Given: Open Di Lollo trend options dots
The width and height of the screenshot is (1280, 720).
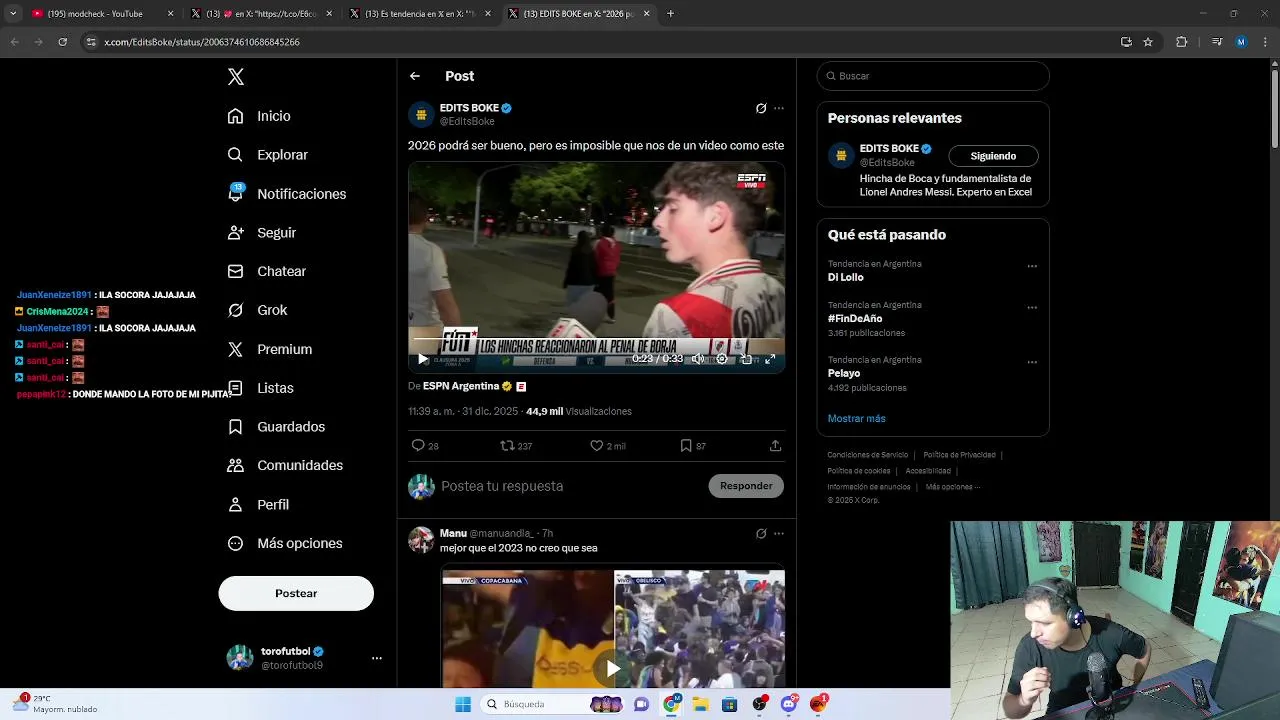Looking at the screenshot, I should click(1032, 266).
